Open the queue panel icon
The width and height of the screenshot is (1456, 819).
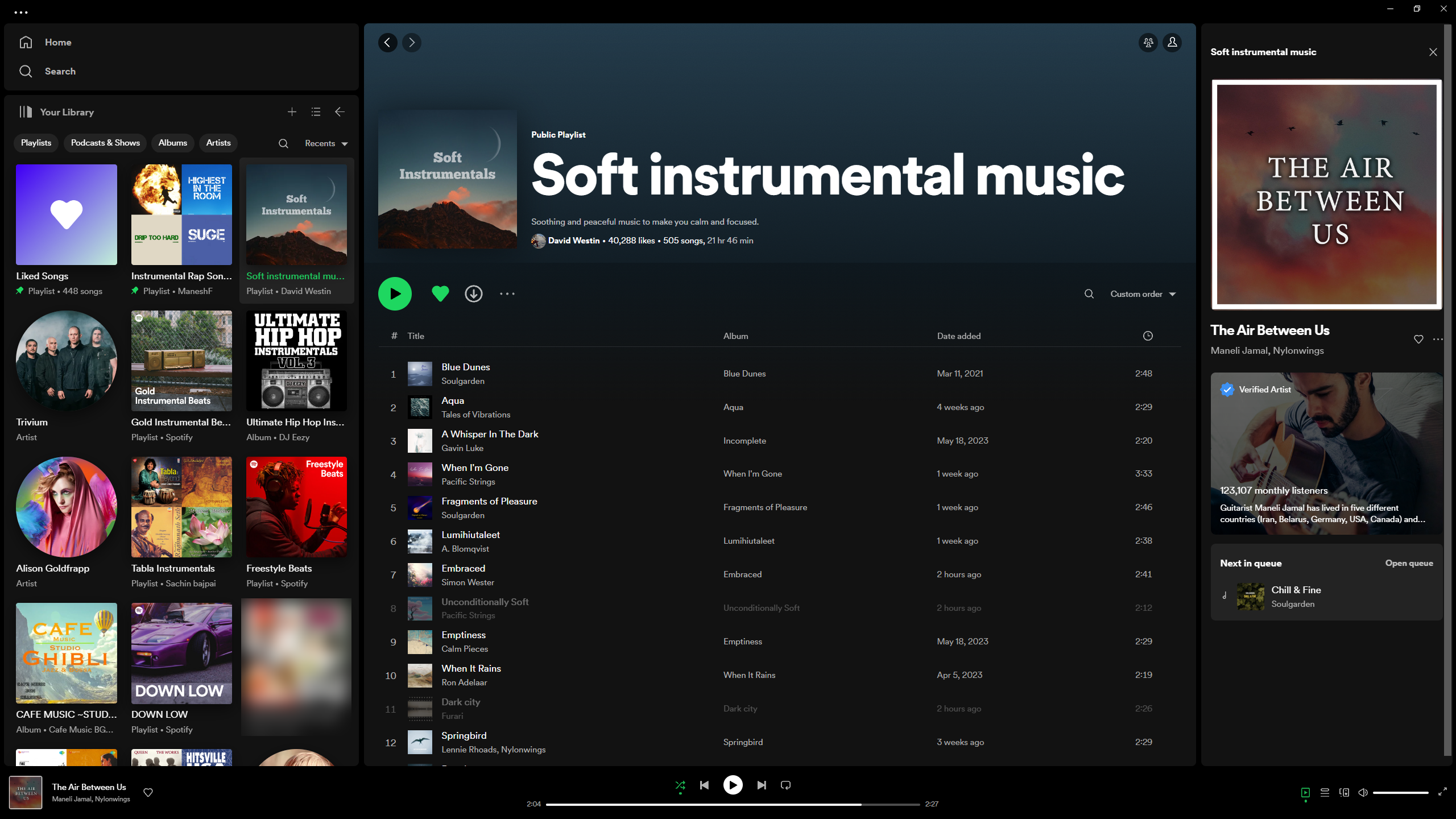(x=1325, y=792)
